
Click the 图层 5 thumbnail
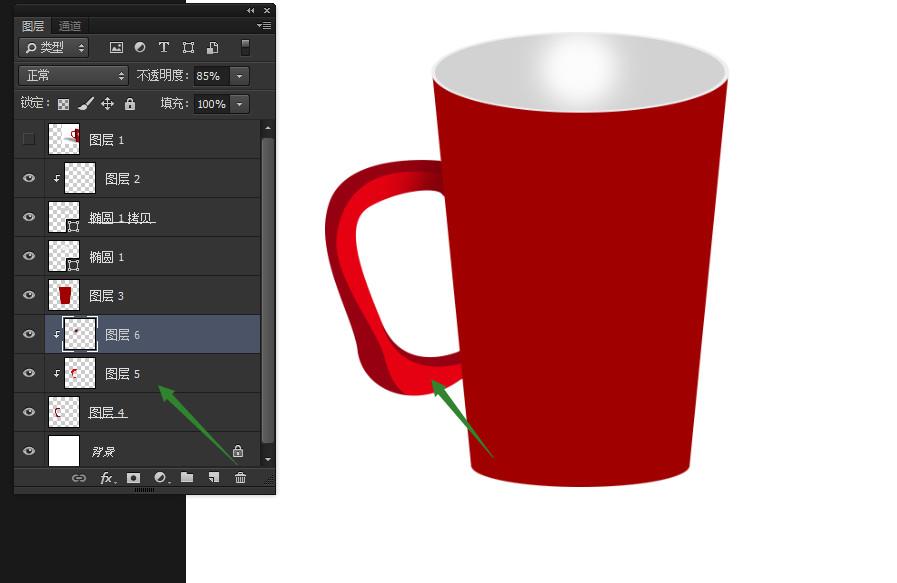[x=80, y=372]
